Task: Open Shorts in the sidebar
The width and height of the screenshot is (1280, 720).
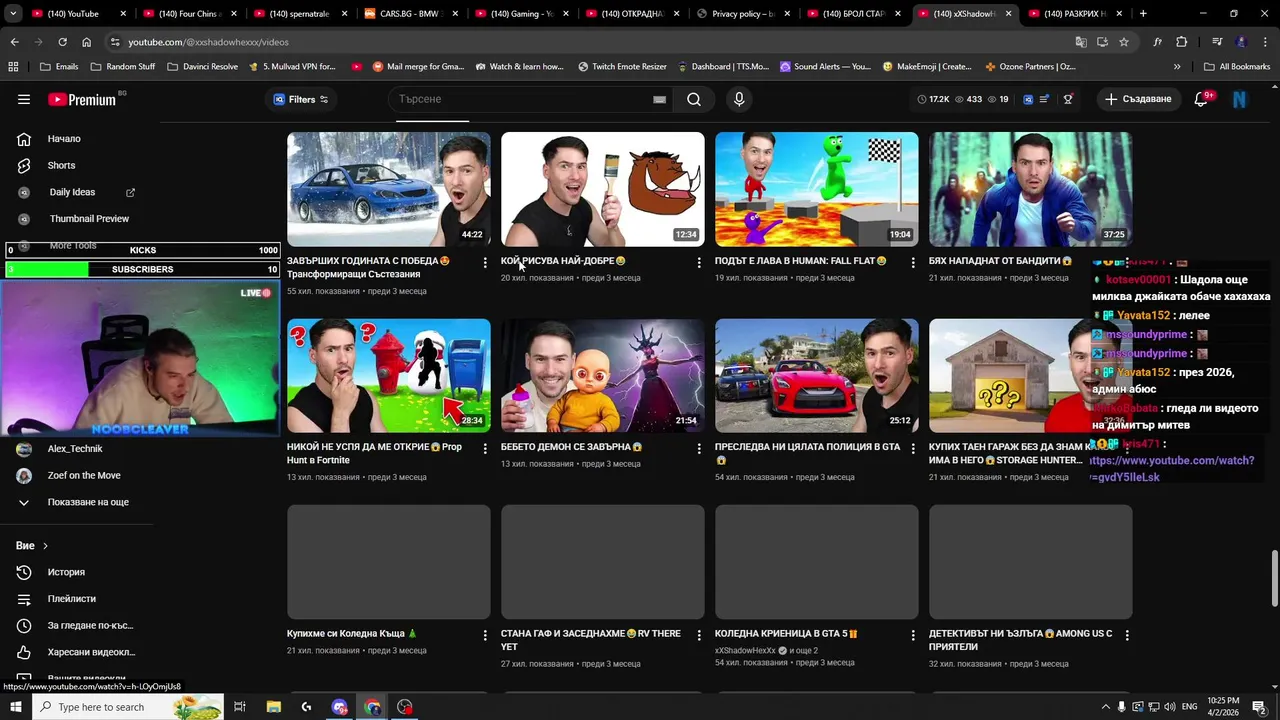Action: point(61,165)
